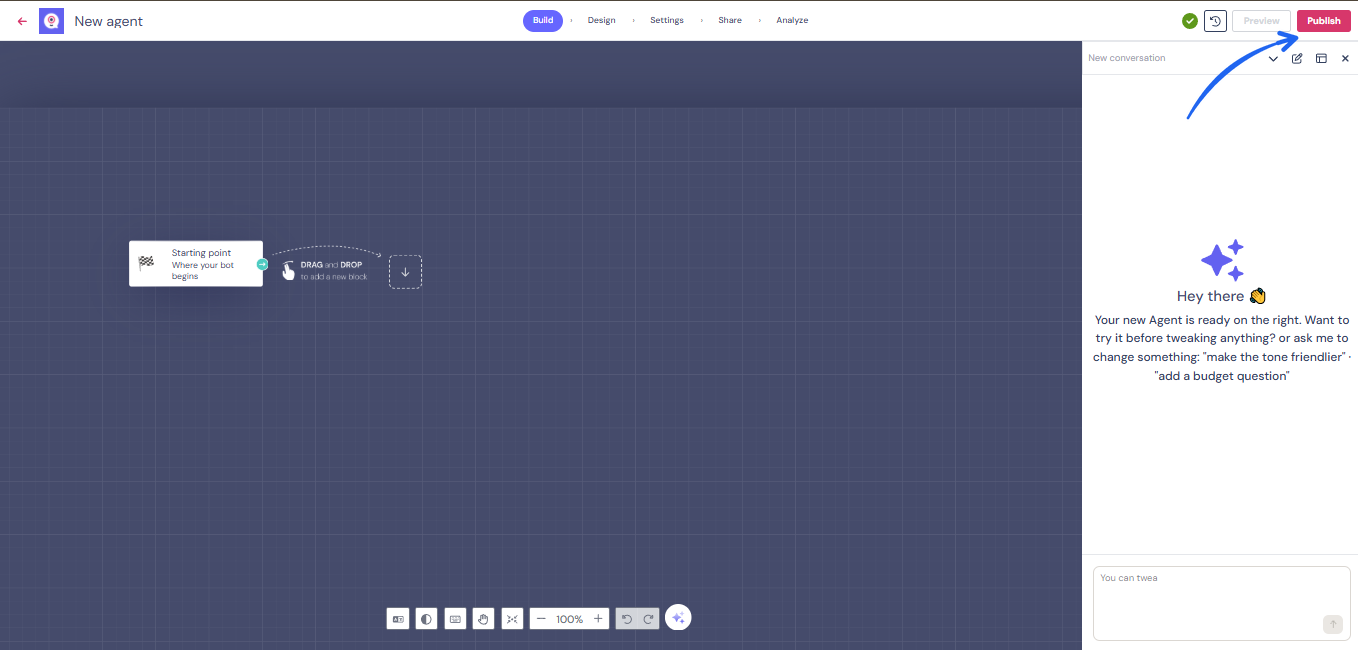1358x650 pixels.
Task: Publish the agent
Action: (1324, 21)
